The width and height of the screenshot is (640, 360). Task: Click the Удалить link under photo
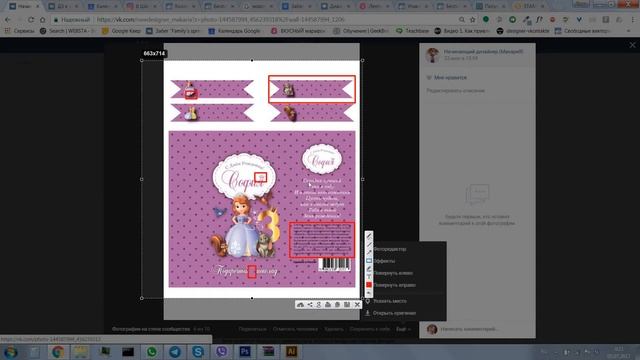point(333,329)
